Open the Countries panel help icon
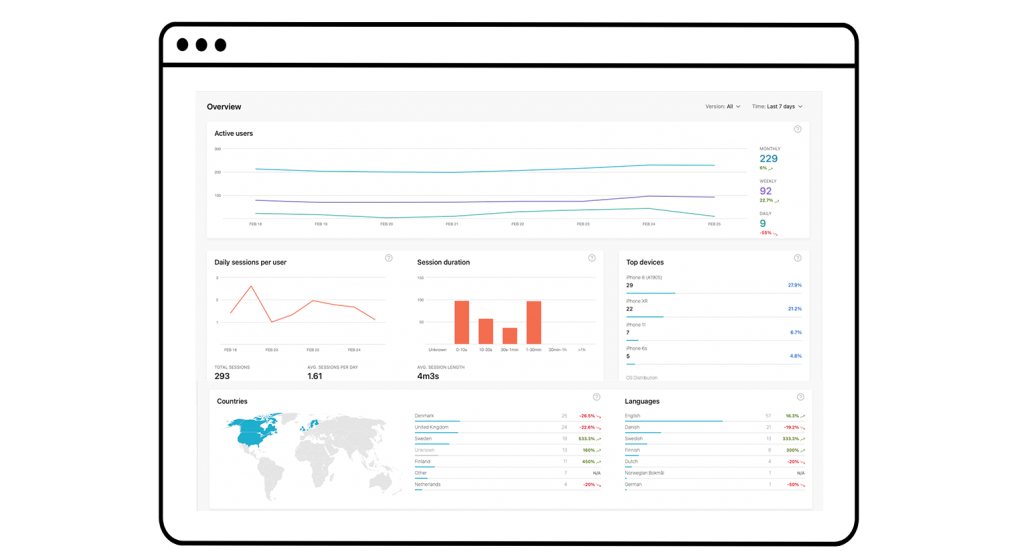 (x=596, y=397)
